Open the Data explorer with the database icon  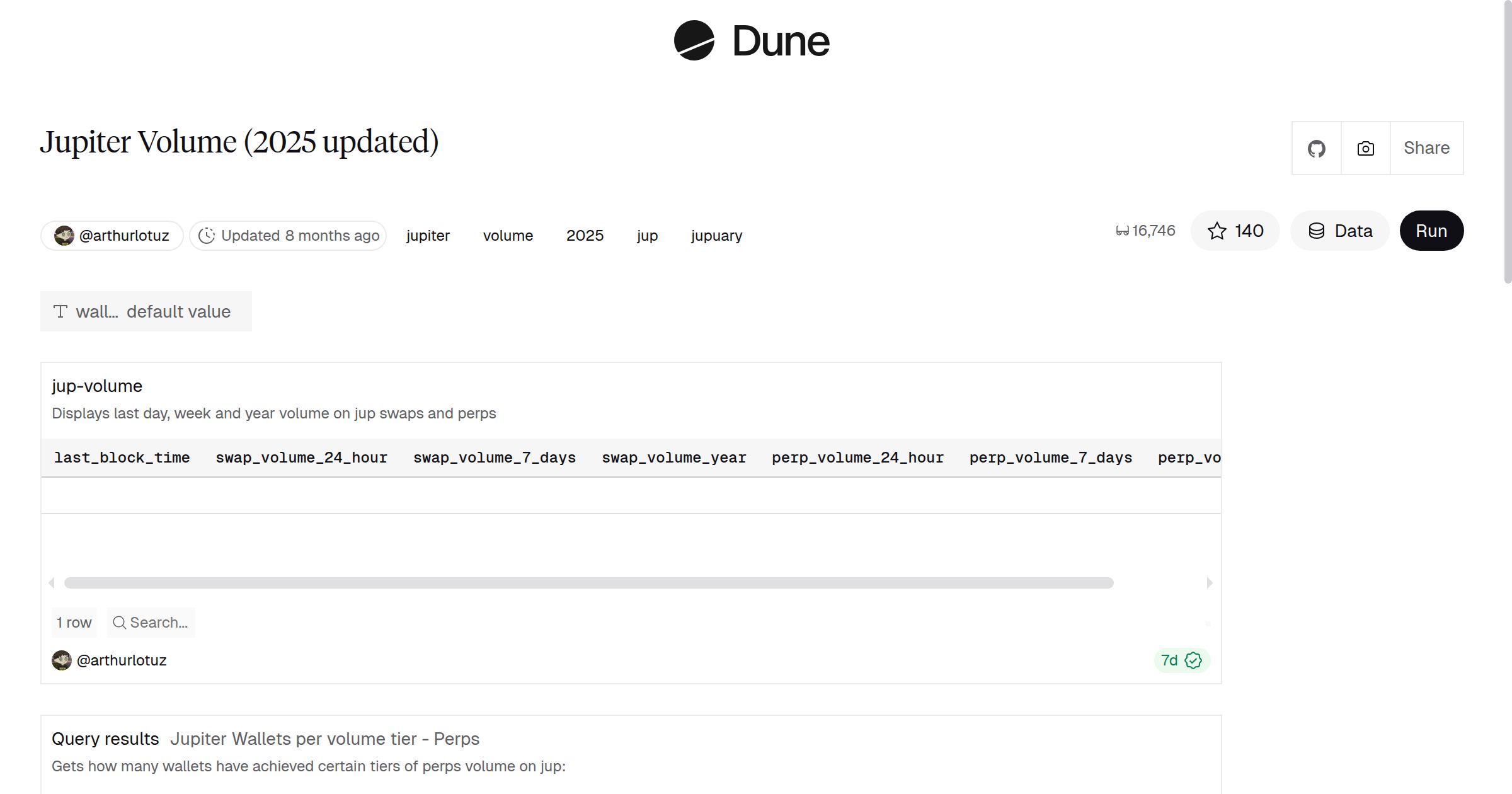coord(1339,231)
